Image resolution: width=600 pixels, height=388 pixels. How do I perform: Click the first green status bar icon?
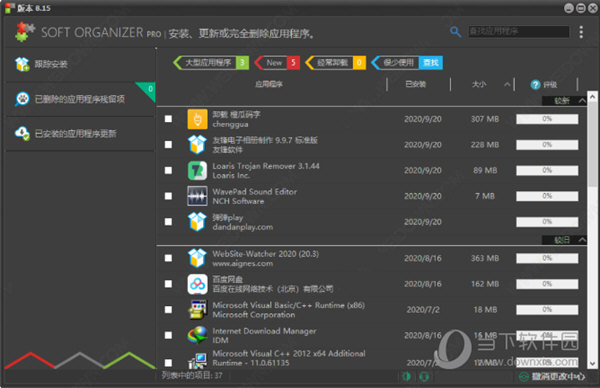[x=406, y=377]
